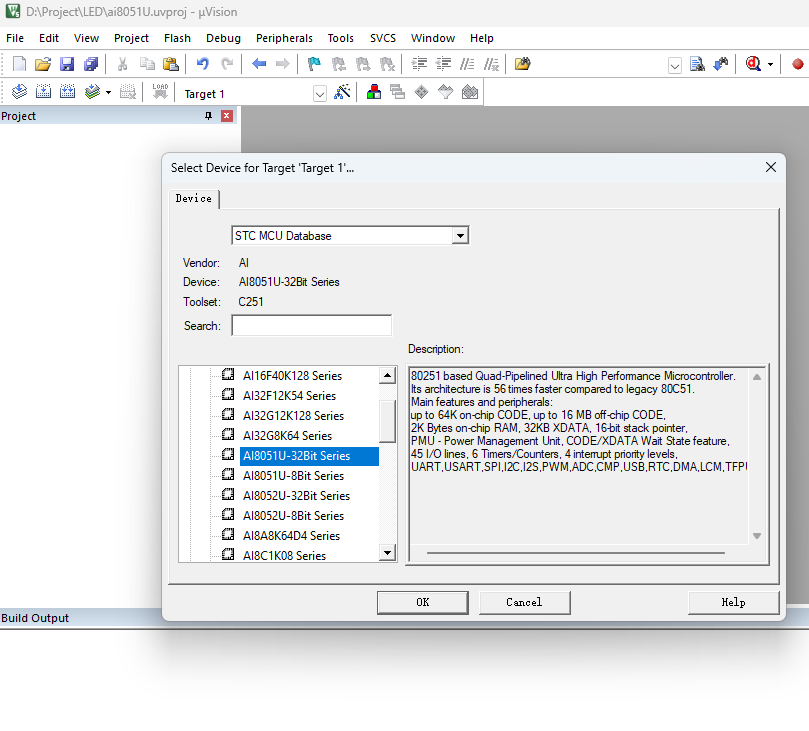Click the Description horizontal scrollbar
Screen dimensions: 809x731
[576, 553]
